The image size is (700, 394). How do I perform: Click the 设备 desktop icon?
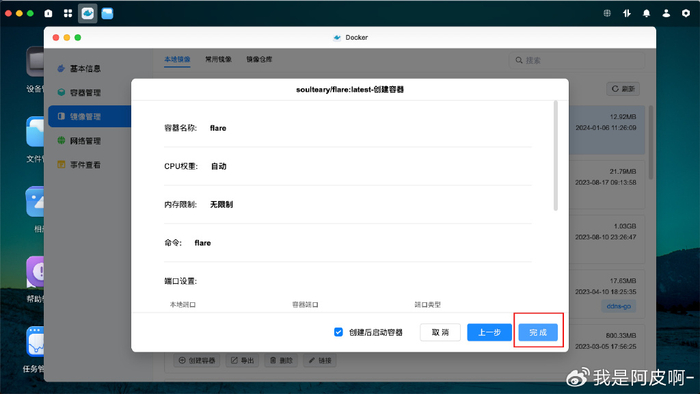[35, 62]
